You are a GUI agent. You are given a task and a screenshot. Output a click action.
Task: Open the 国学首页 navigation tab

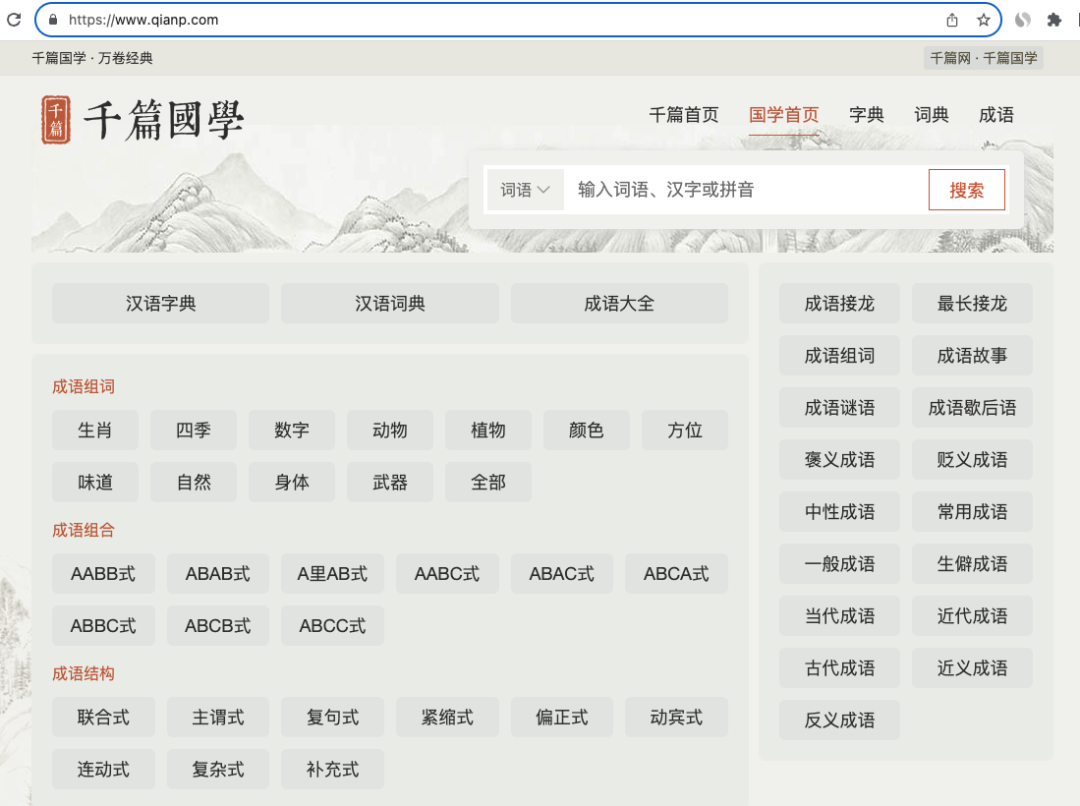tap(783, 115)
